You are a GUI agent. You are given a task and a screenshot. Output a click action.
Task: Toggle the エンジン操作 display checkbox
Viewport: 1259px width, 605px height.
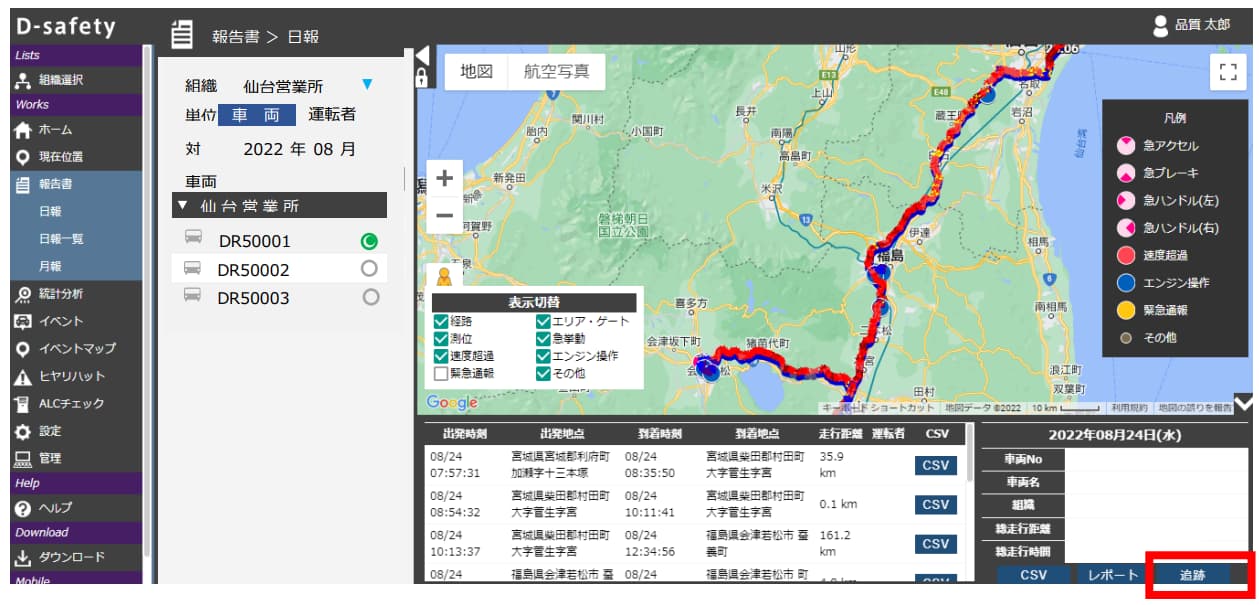click(x=543, y=356)
